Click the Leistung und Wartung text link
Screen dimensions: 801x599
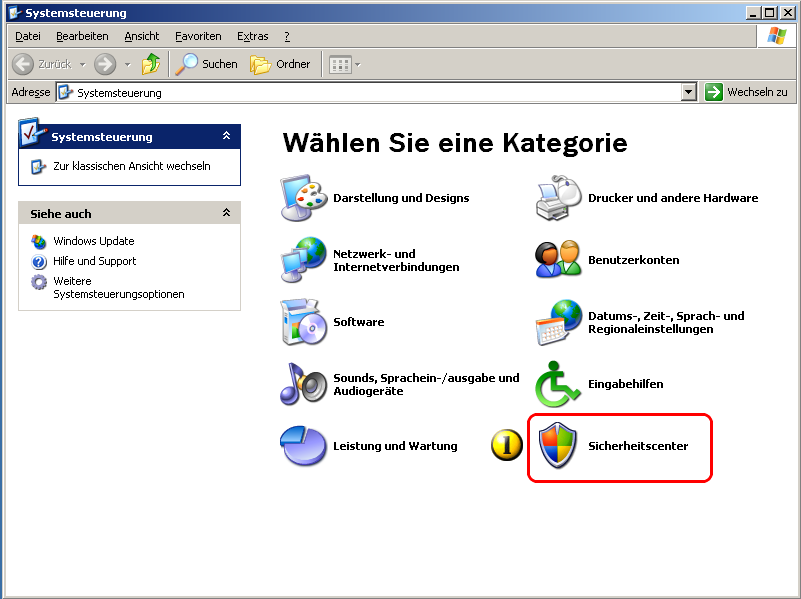click(x=395, y=446)
